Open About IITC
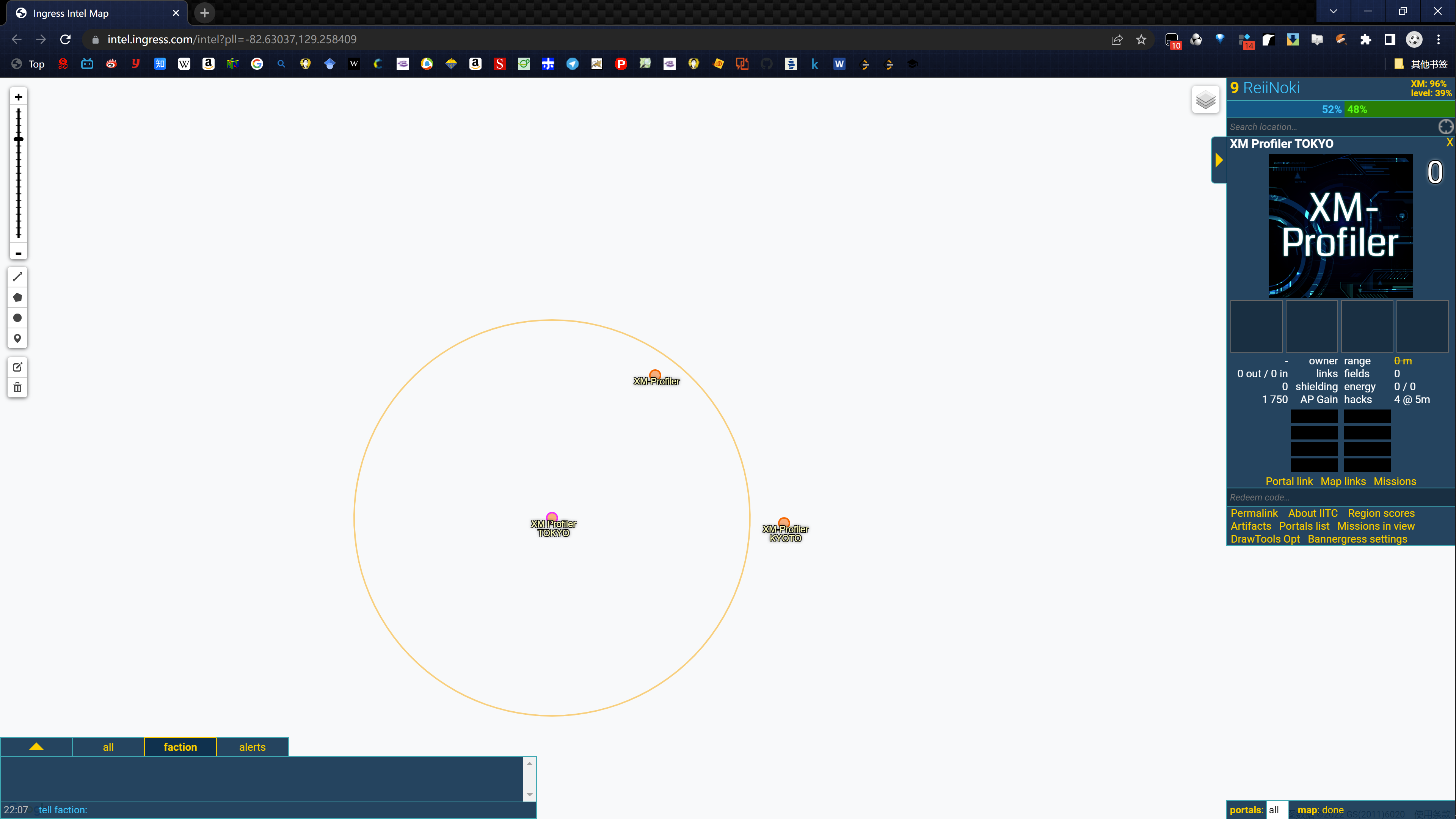Screen dimensions: 1456x819 tap(1312, 513)
